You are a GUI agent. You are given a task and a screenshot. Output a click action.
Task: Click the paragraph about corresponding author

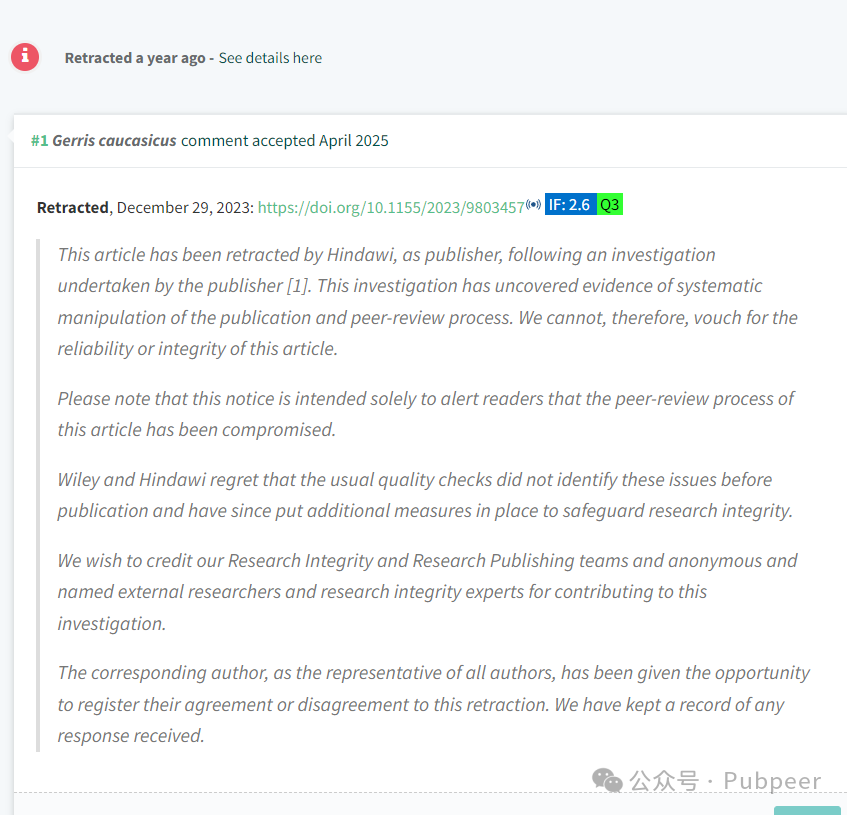434,704
